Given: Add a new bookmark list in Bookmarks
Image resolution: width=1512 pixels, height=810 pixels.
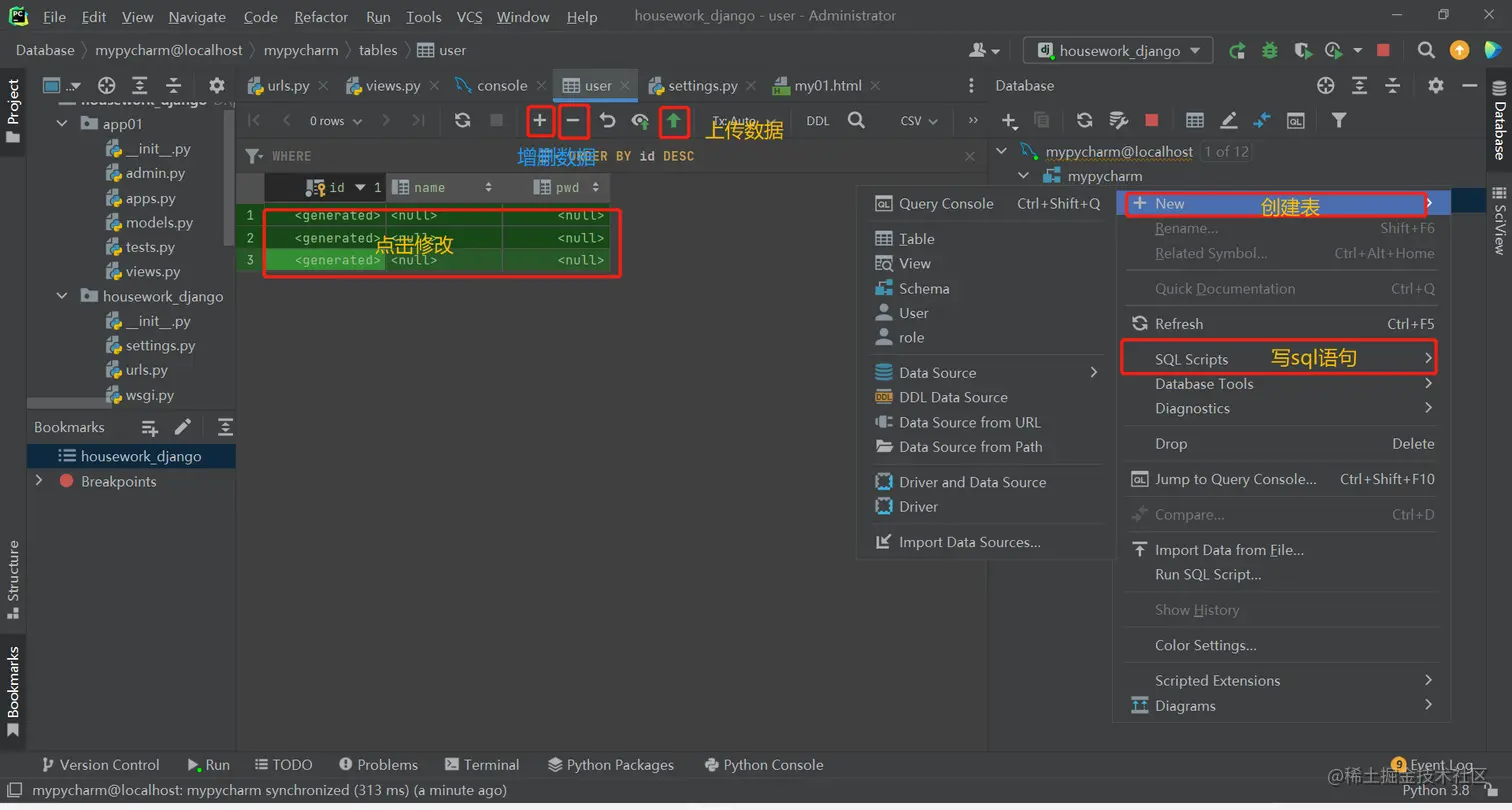Looking at the screenshot, I should click(150, 427).
